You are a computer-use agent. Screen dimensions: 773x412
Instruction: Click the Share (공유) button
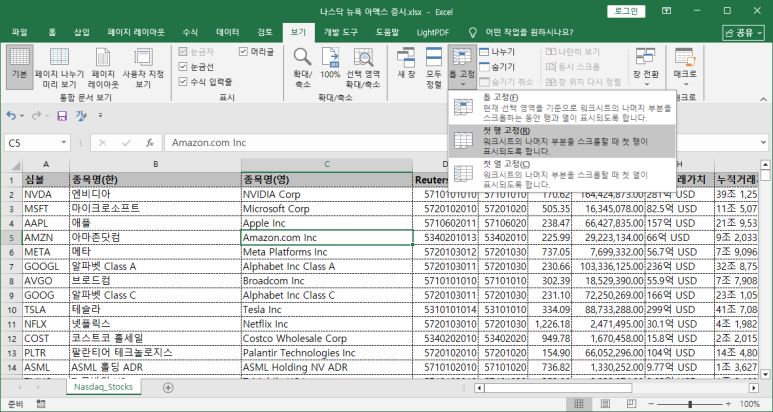point(743,33)
